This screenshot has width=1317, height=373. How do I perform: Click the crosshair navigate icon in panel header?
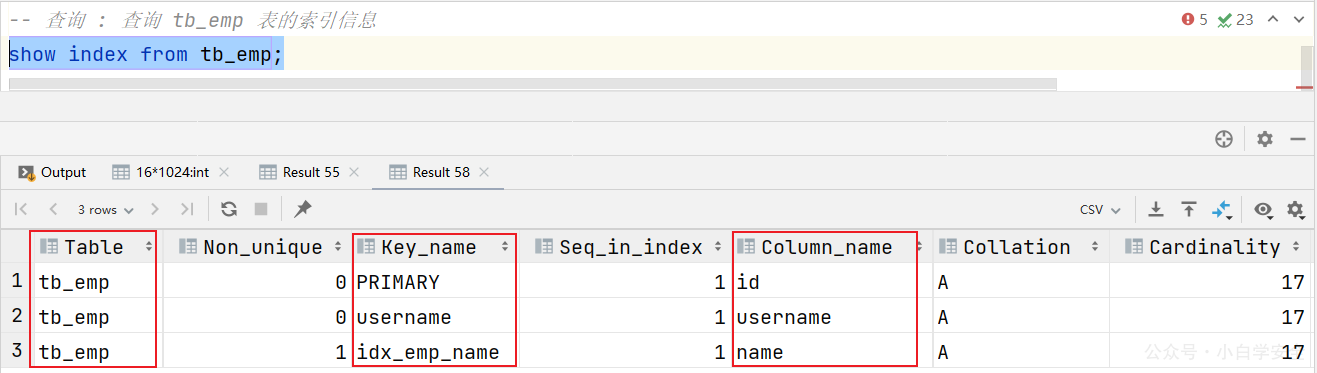[1224, 139]
